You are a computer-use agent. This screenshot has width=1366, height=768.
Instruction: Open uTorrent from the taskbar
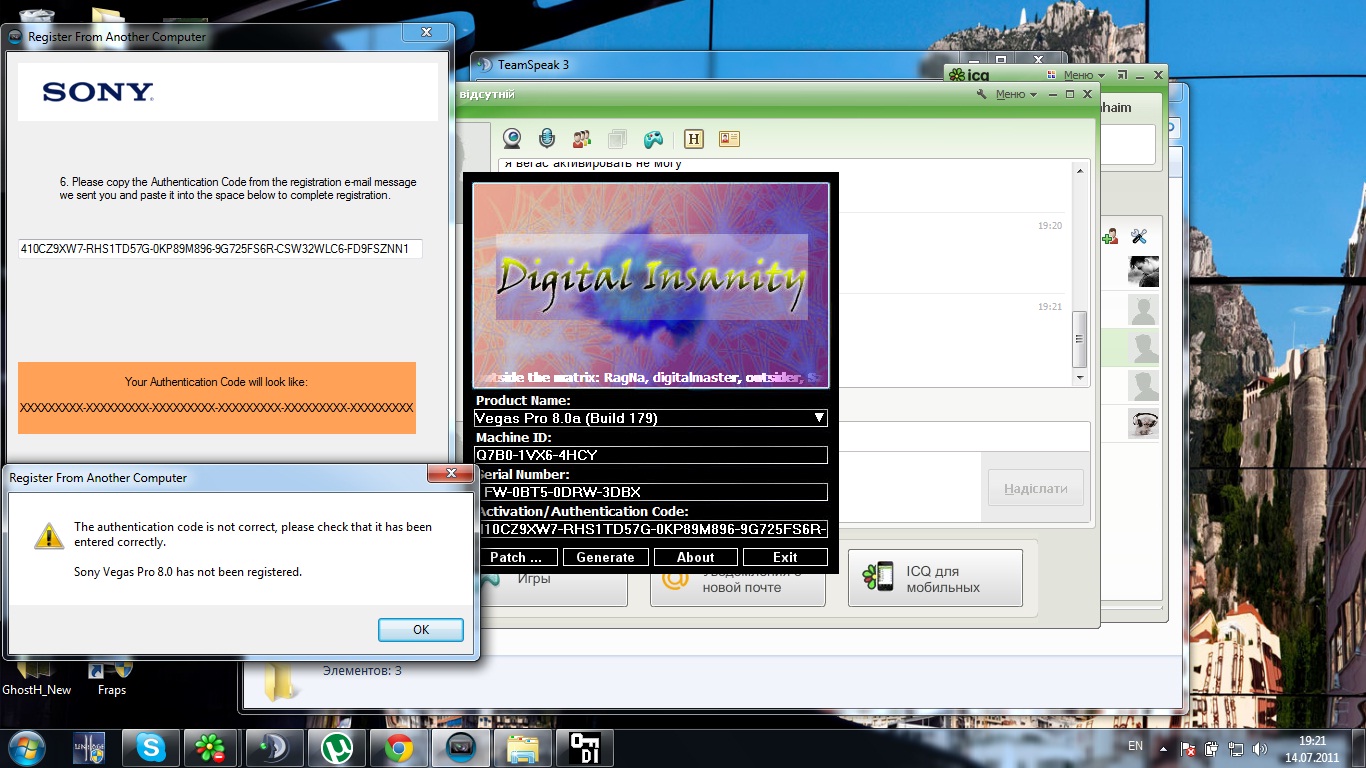[x=335, y=748]
